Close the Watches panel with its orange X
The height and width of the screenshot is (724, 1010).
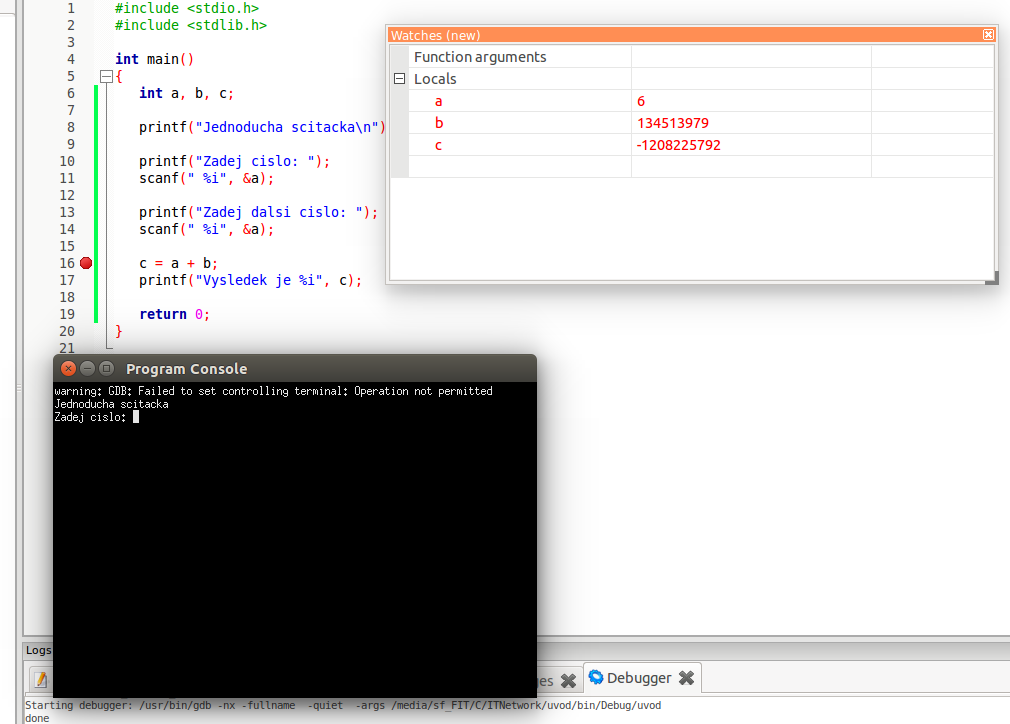click(x=988, y=34)
